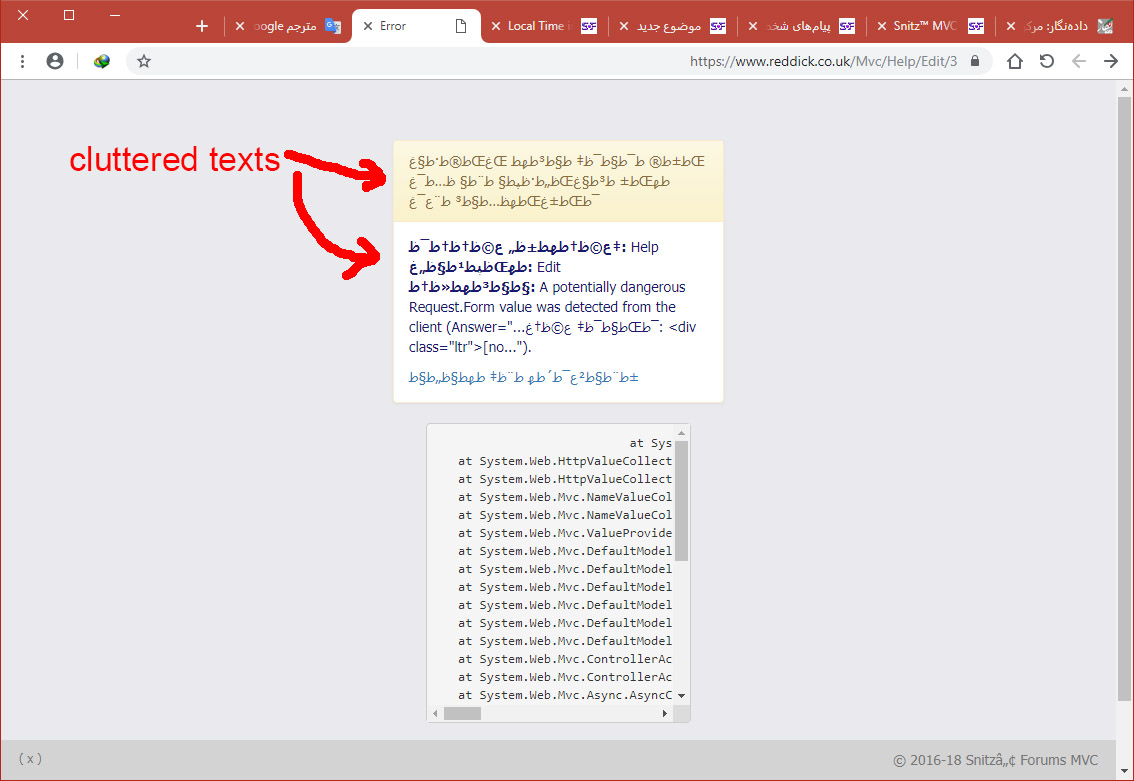
Task: Click the right-pointing navigation arrow
Action: click(x=1110, y=62)
